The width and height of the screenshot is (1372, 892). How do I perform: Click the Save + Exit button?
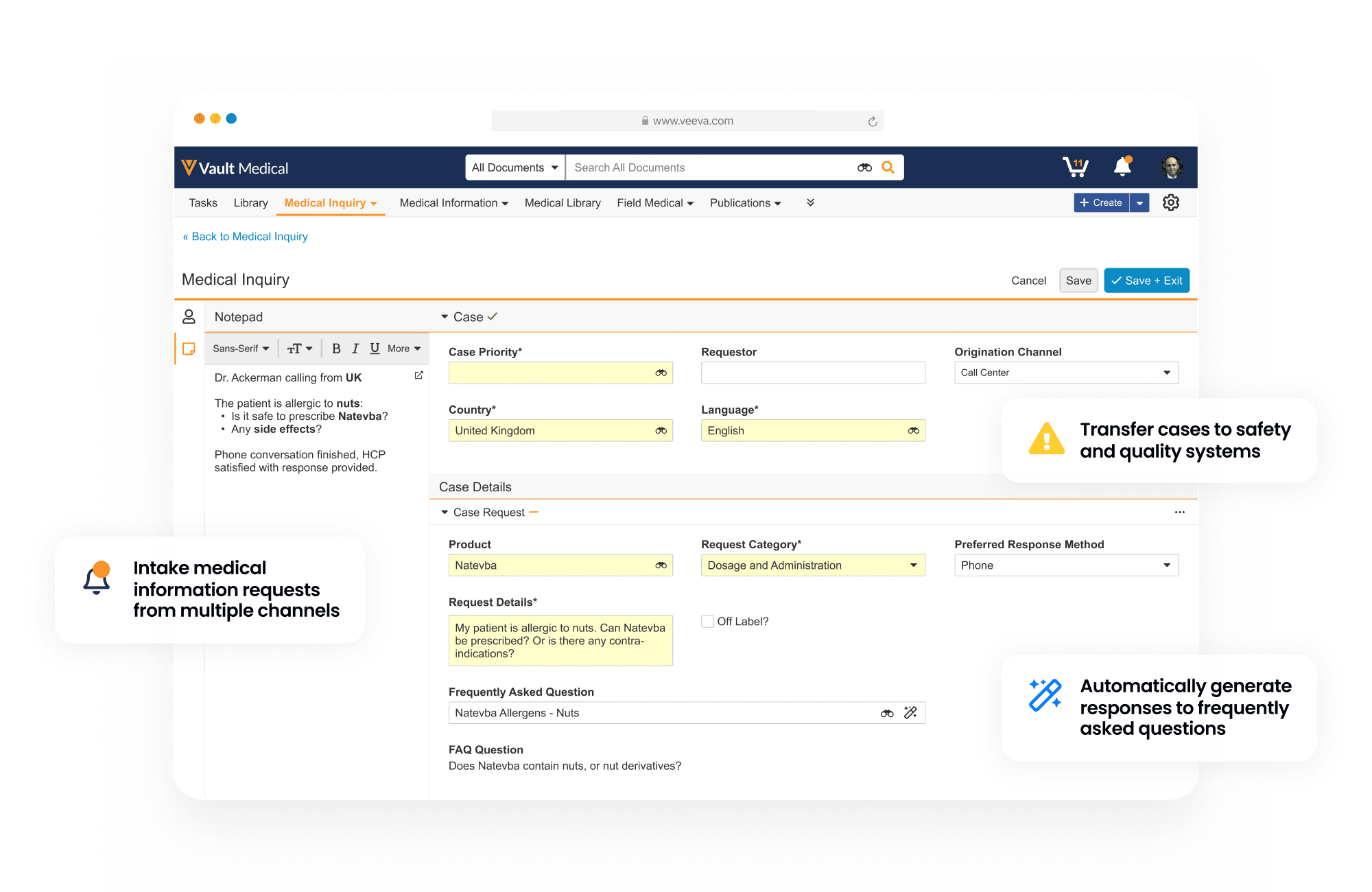1146,281
